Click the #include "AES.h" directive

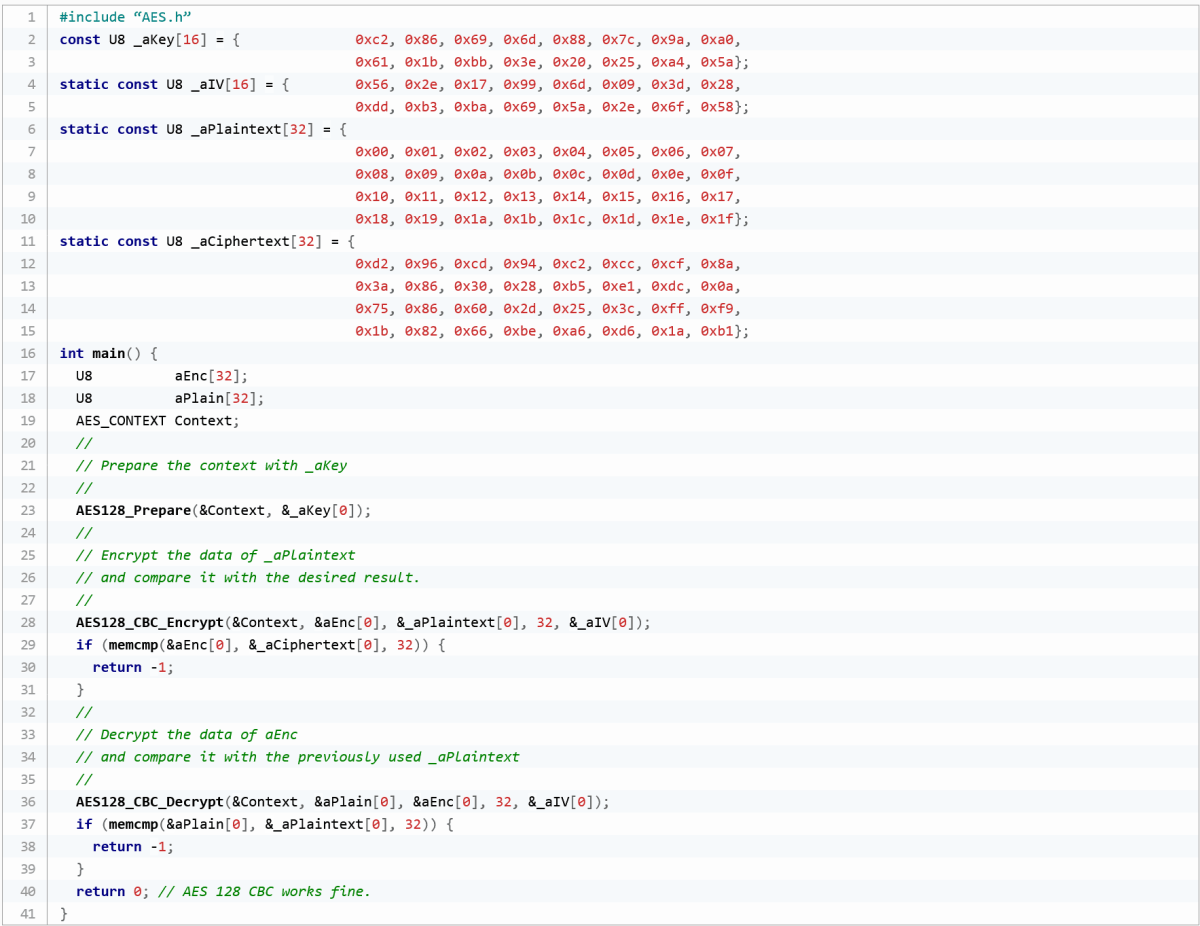[125, 17]
